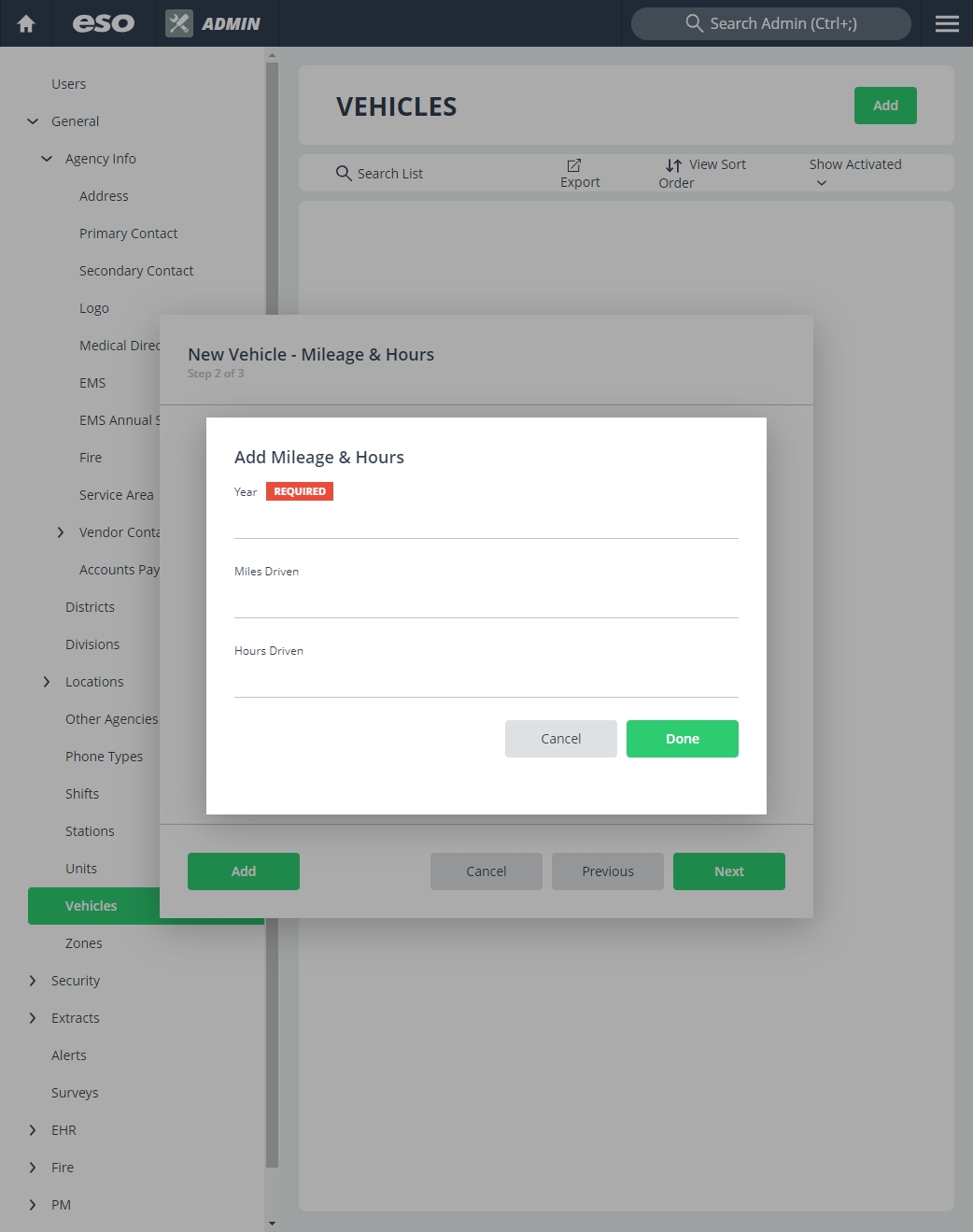The width and height of the screenshot is (973, 1232).
Task: Select Users in the sidebar
Action: [68, 84]
